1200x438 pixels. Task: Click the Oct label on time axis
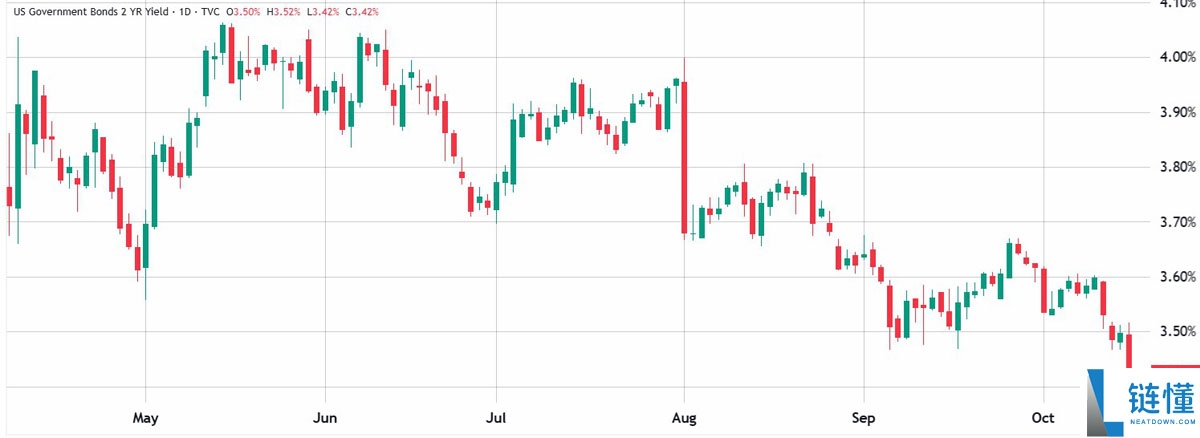coord(1043,416)
